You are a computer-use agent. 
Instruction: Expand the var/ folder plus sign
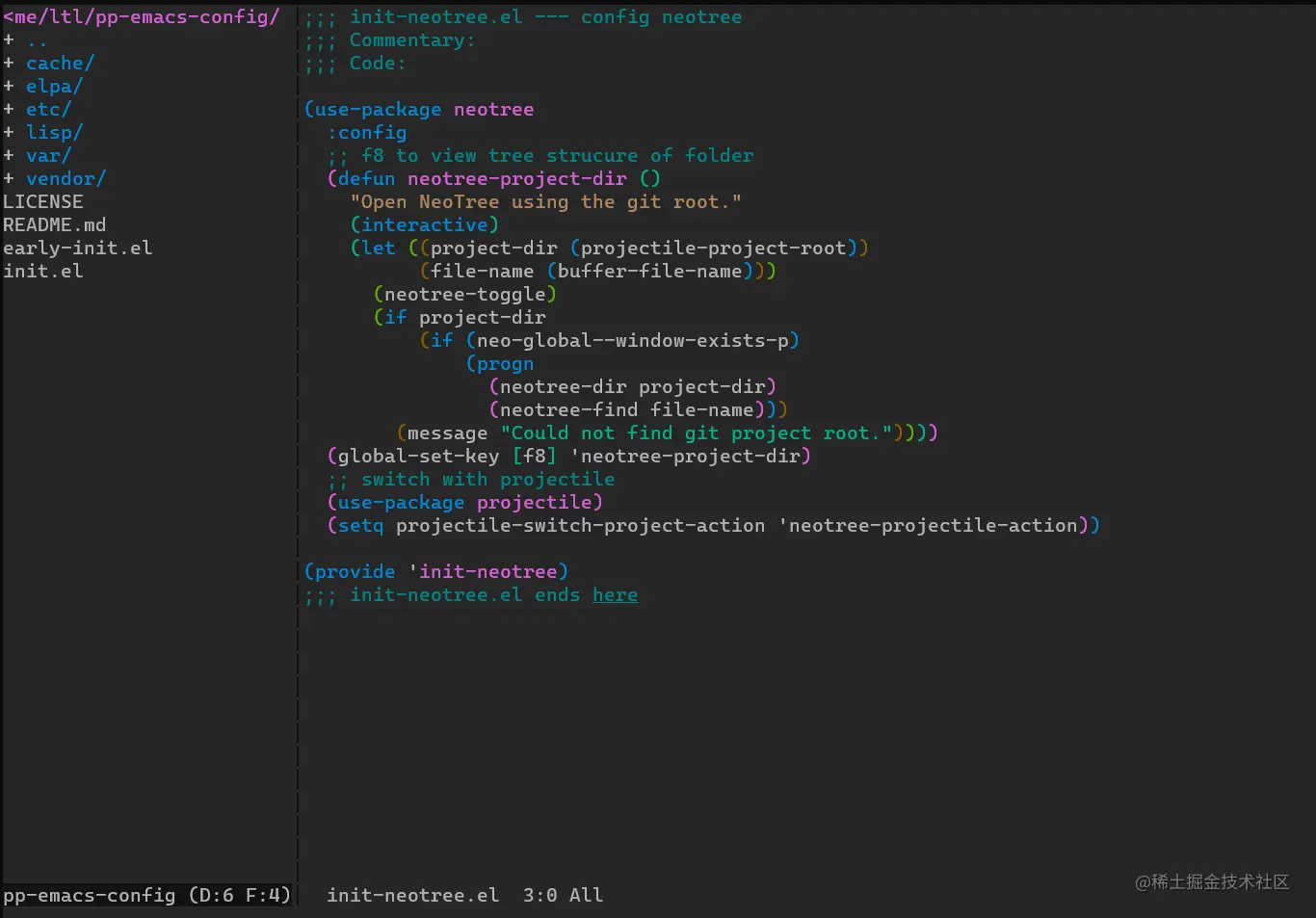coord(9,155)
